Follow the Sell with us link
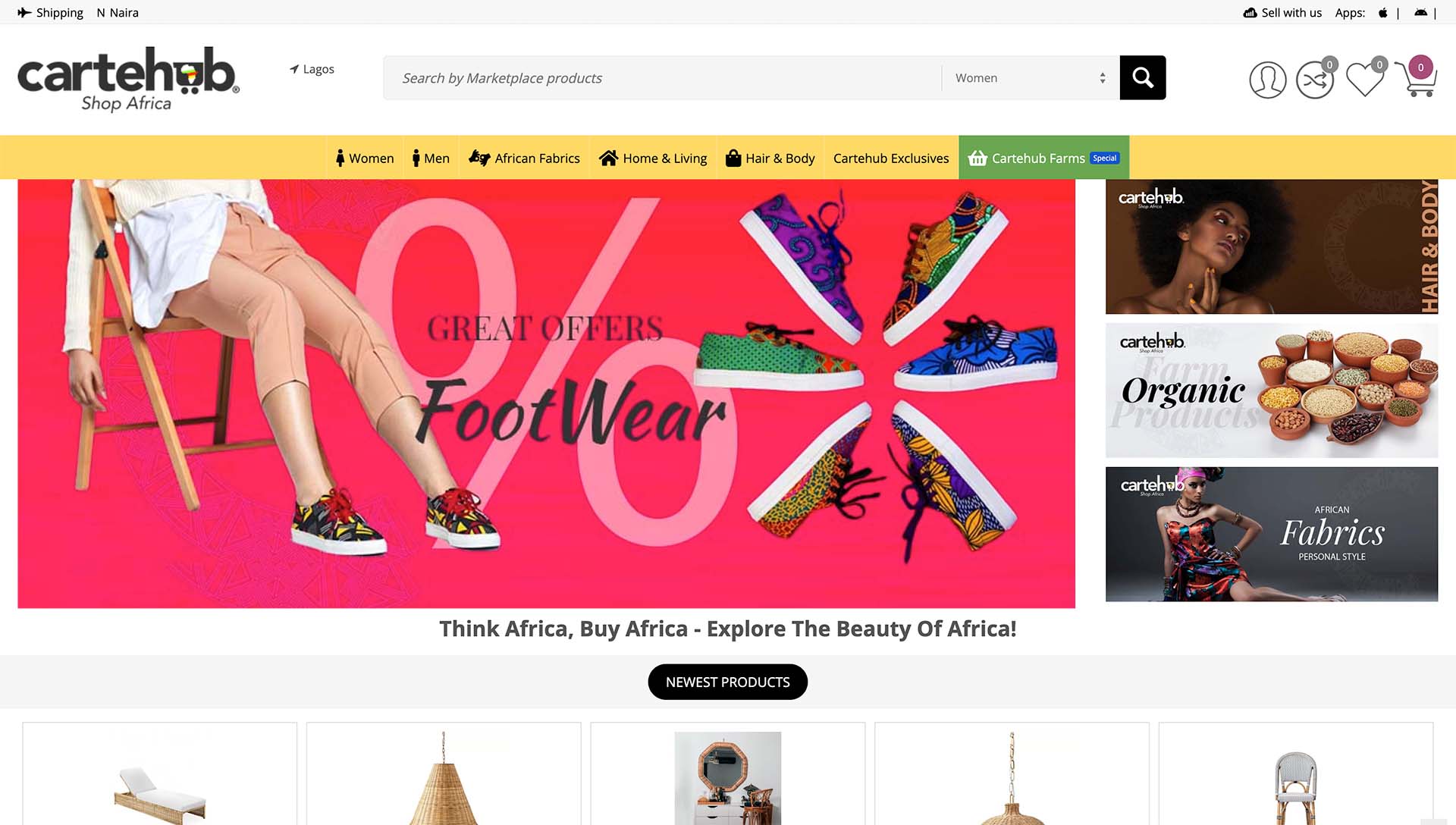Image resolution: width=1456 pixels, height=825 pixels. pyautogui.click(x=1282, y=13)
